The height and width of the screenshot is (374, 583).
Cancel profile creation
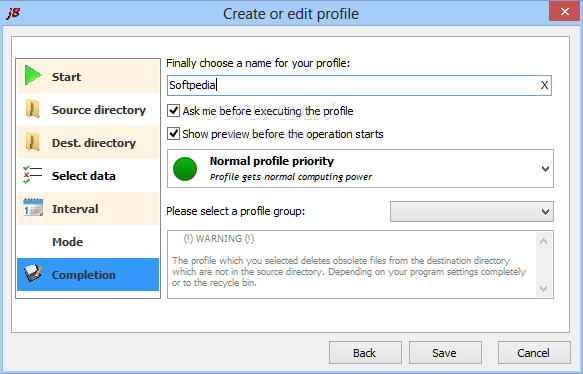(x=534, y=352)
